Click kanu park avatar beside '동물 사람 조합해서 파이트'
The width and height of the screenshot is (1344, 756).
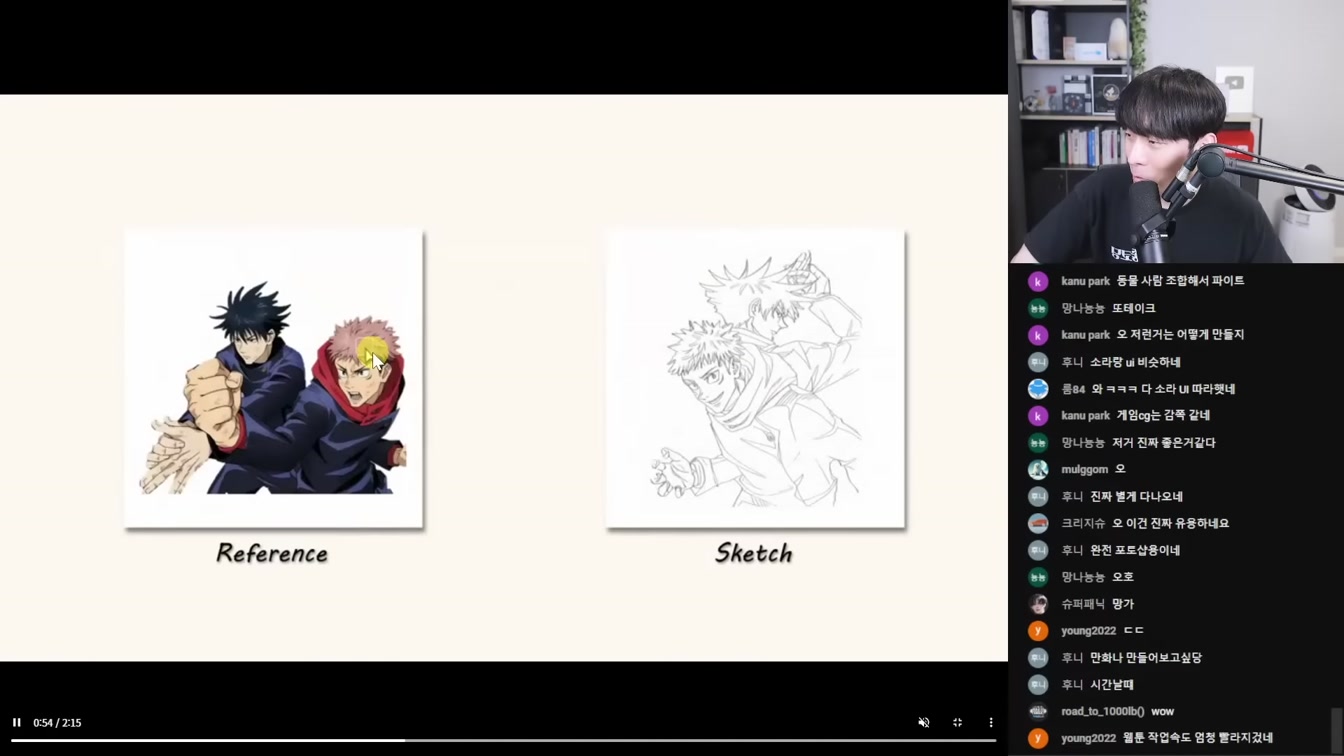click(x=1038, y=281)
